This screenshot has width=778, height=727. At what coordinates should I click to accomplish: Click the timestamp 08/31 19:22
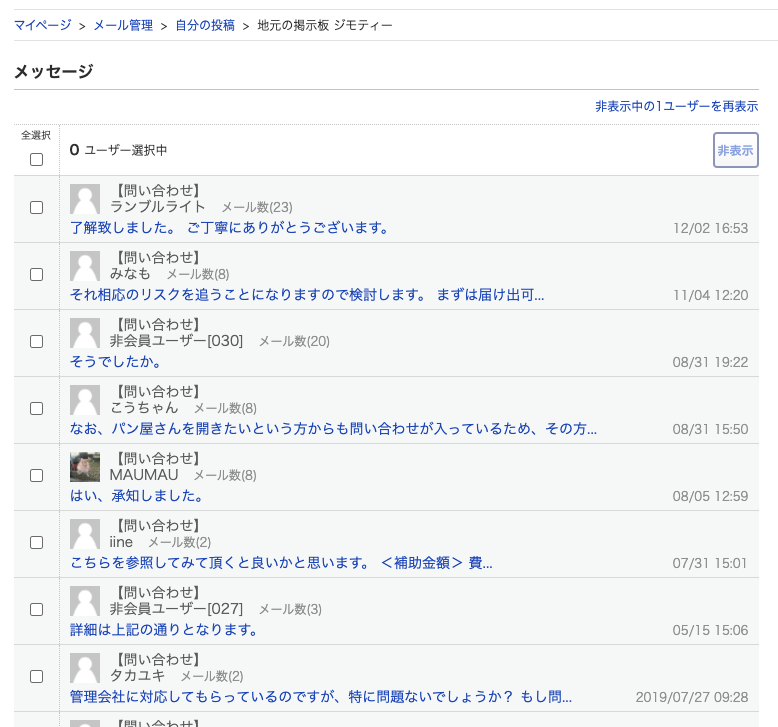point(710,362)
